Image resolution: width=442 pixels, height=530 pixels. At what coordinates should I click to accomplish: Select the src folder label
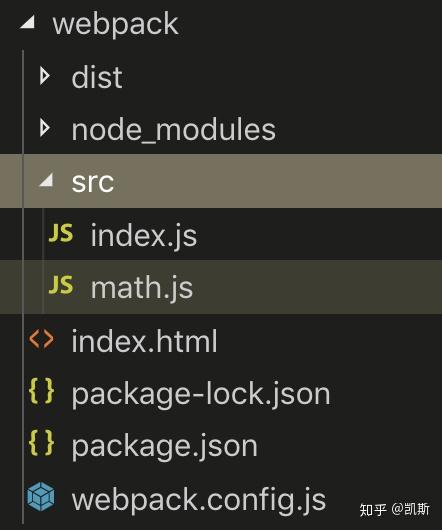pos(93,182)
